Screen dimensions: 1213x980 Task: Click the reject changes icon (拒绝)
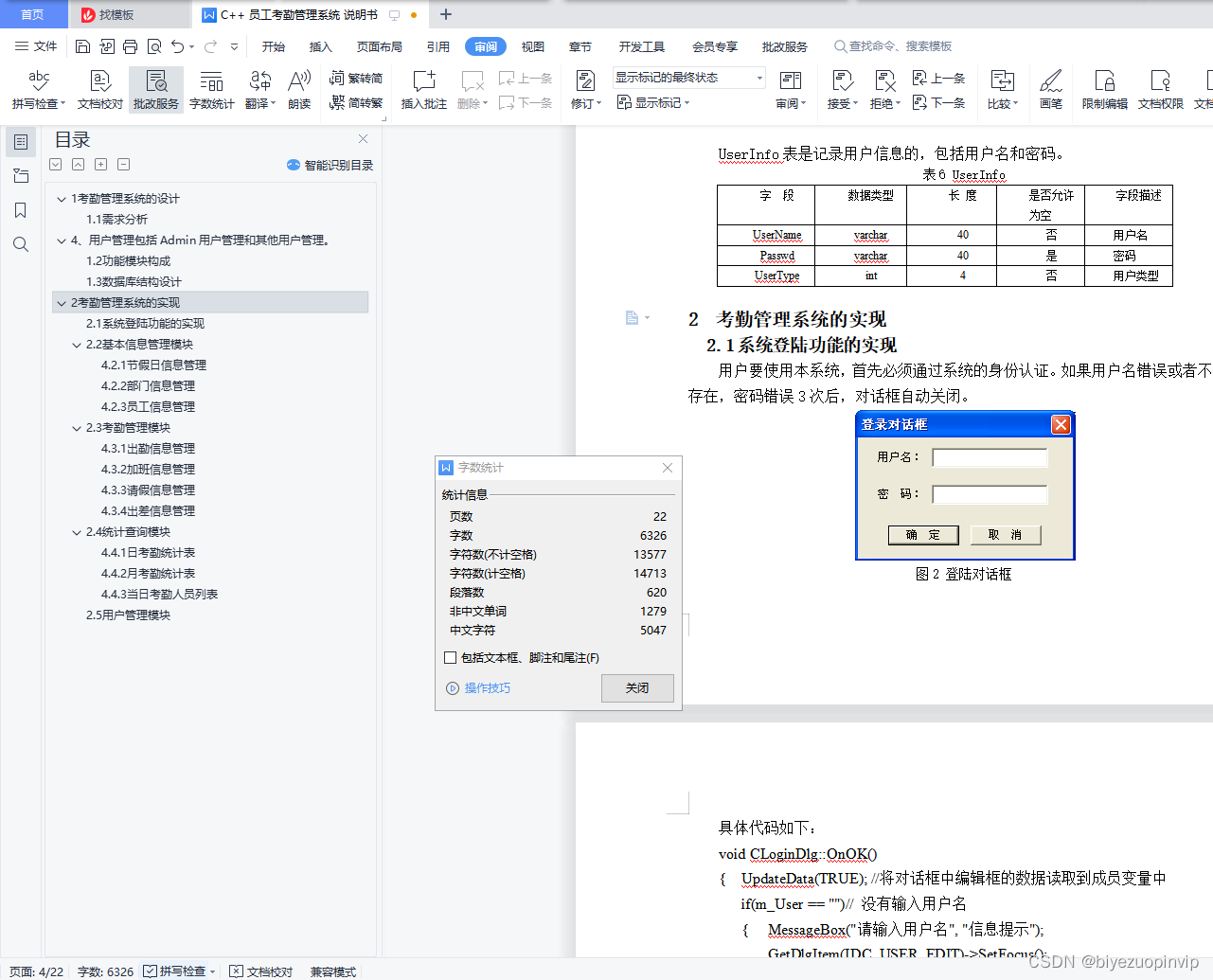[885, 81]
